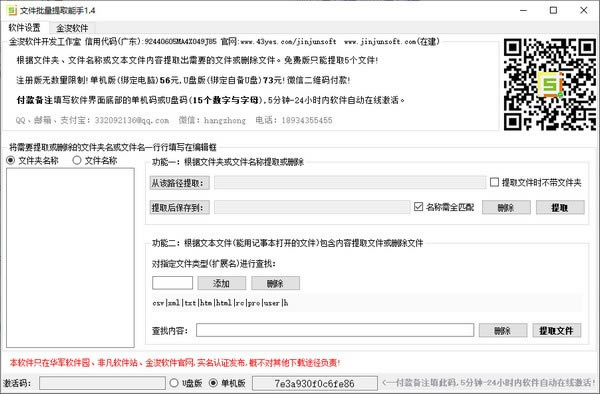Focus the 查找内容 search text field
The image size is (600, 394).
pyautogui.click(x=335, y=330)
